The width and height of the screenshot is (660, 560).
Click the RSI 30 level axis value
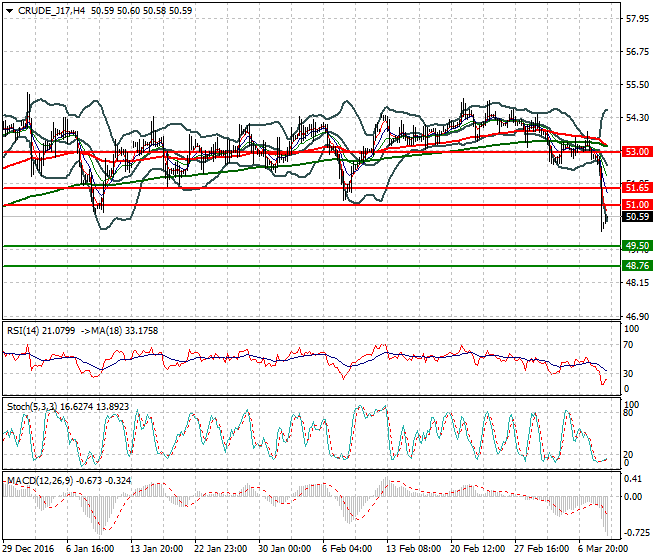(628, 373)
